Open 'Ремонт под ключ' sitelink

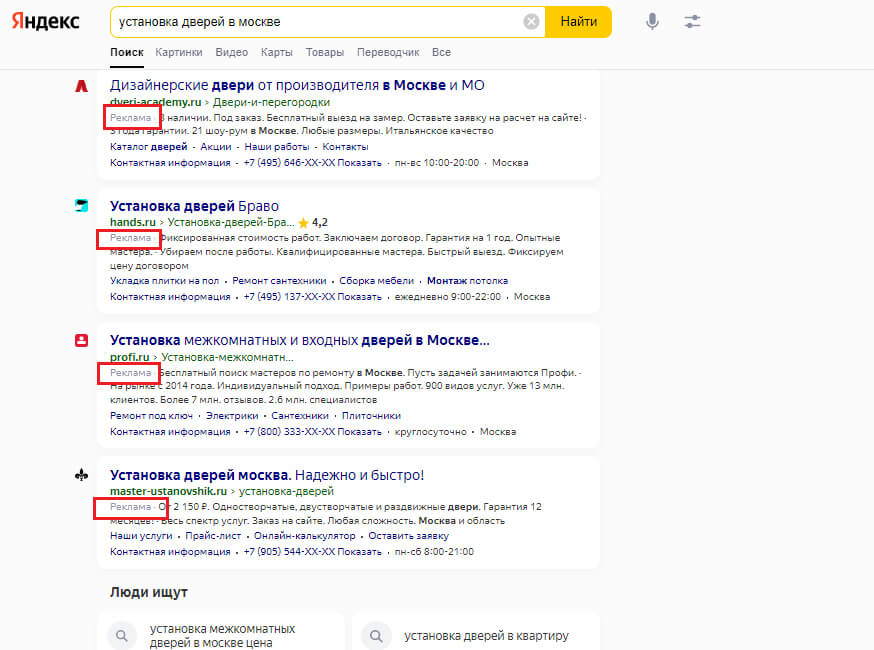pyautogui.click(x=151, y=416)
